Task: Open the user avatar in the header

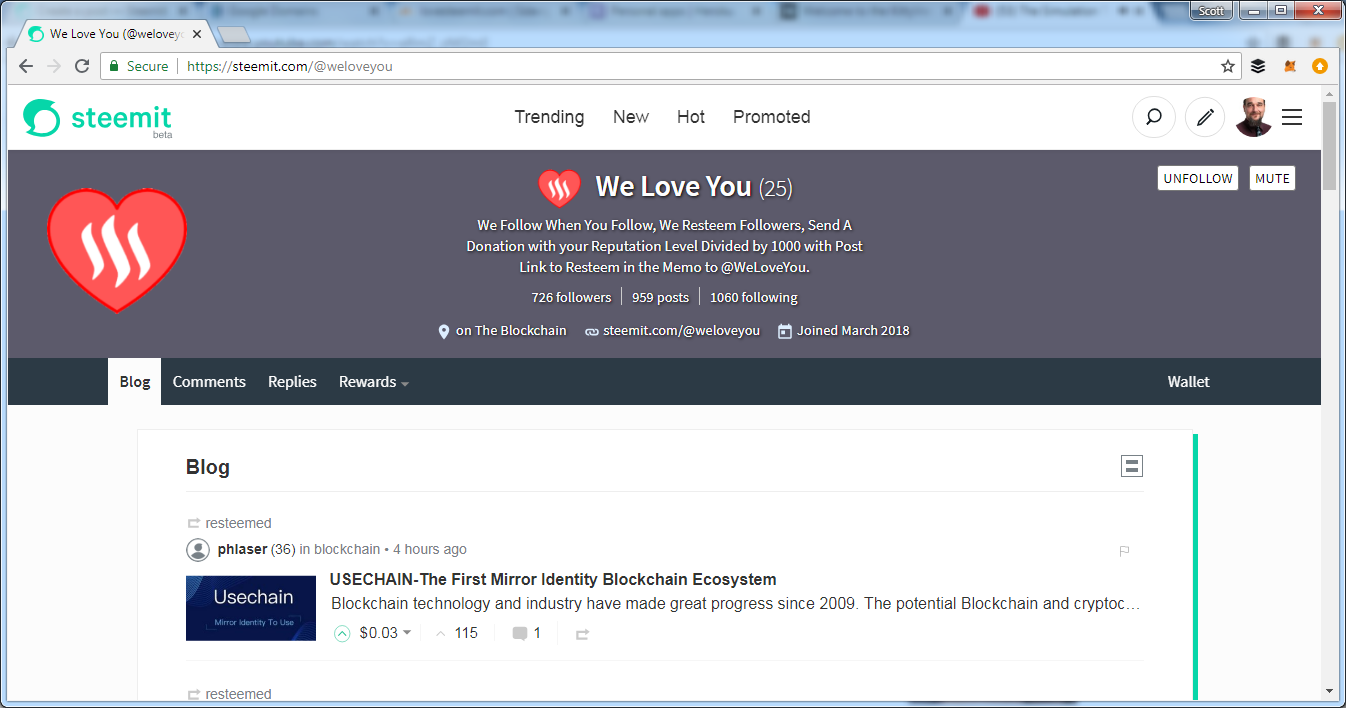Action: tap(1253, 117)
